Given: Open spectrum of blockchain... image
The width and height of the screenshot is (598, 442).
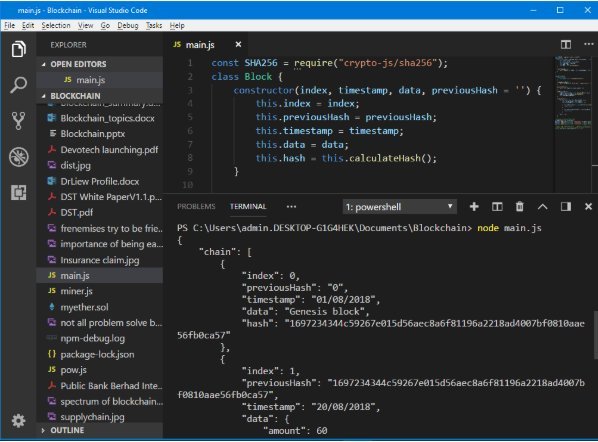Looking at the screenshot, I should pyautogui.click(x=100, y=402).
